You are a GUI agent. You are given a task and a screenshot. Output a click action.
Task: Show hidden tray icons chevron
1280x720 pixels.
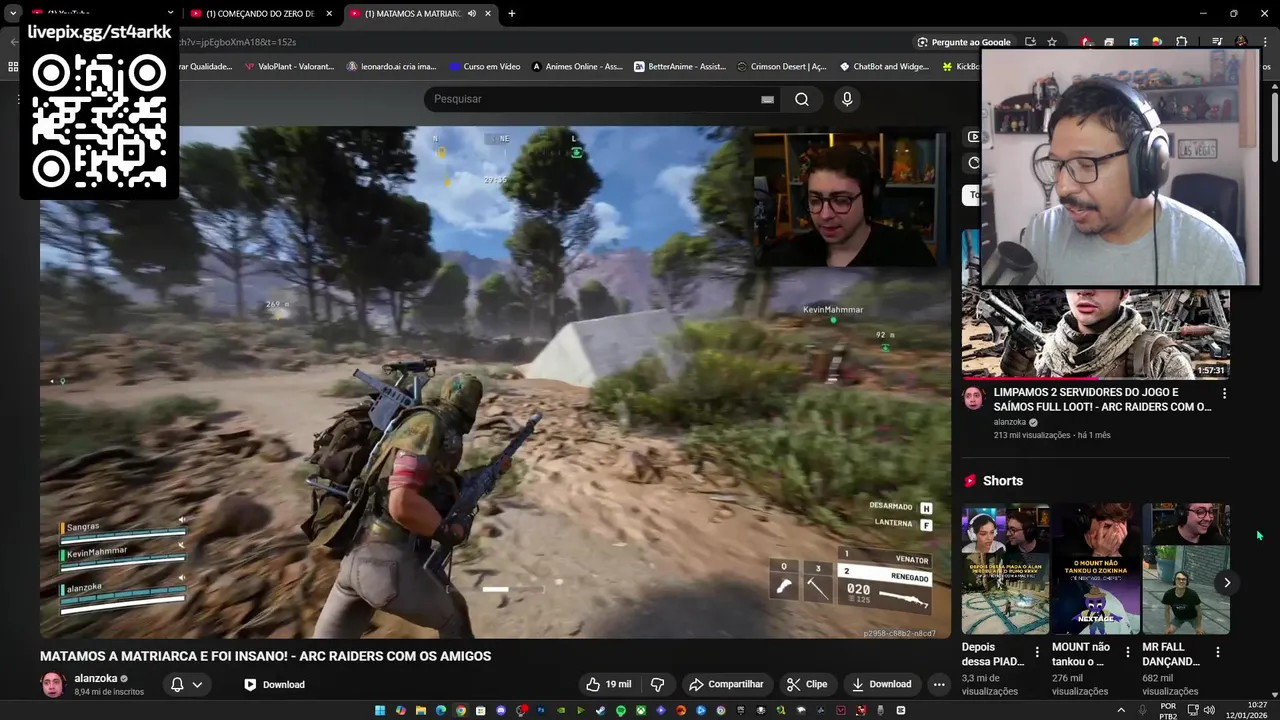tap(1123, 710)
